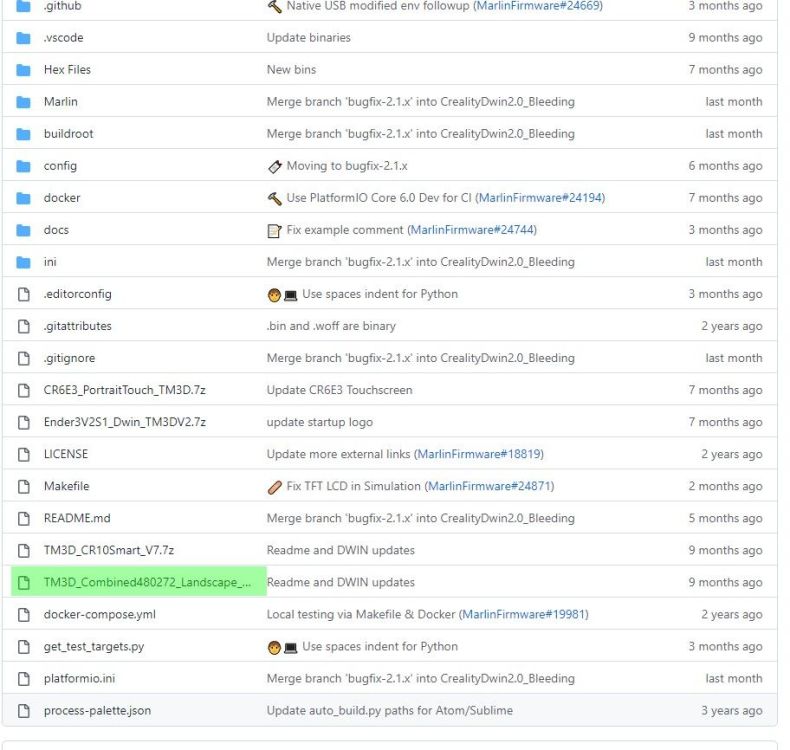Viewport: 790px width, 750px height.
Task: Open the Marlin folder
Action: (60, 102)
